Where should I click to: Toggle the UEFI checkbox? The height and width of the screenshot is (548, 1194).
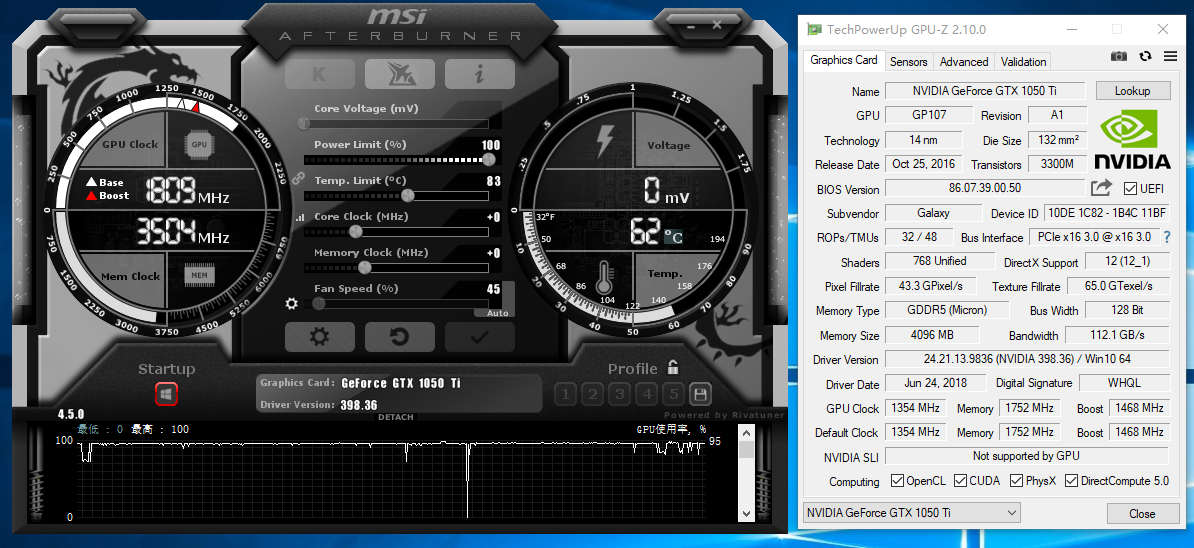click(x=1131, y=188)
